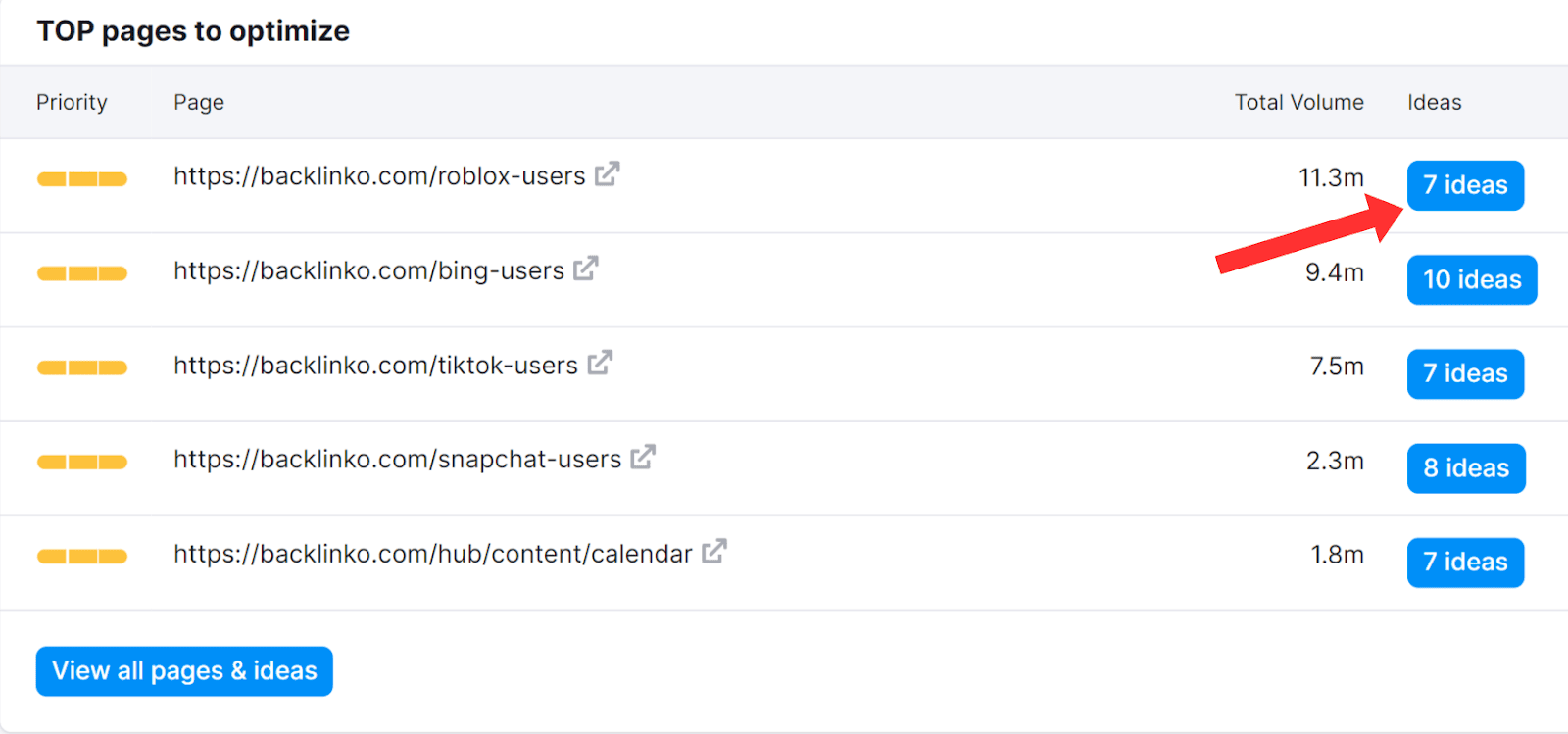
Task: Click the Ideas column header
Action: (x=1434, y=102)
